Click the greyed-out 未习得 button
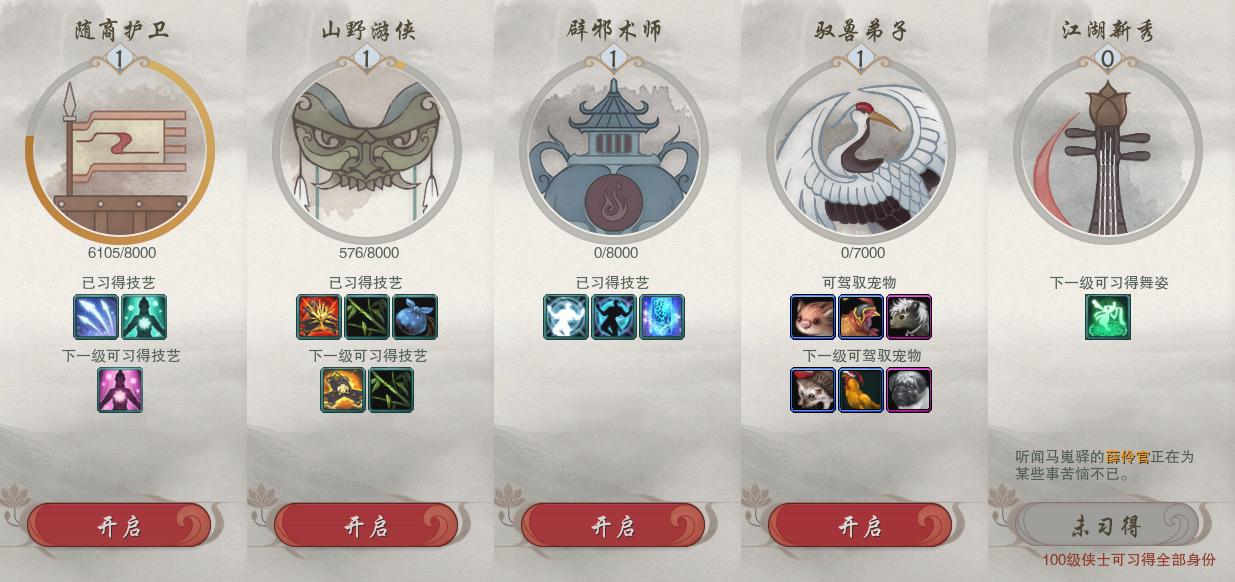This screenshot has width=1235, height=582. [x=1107, y=526]
